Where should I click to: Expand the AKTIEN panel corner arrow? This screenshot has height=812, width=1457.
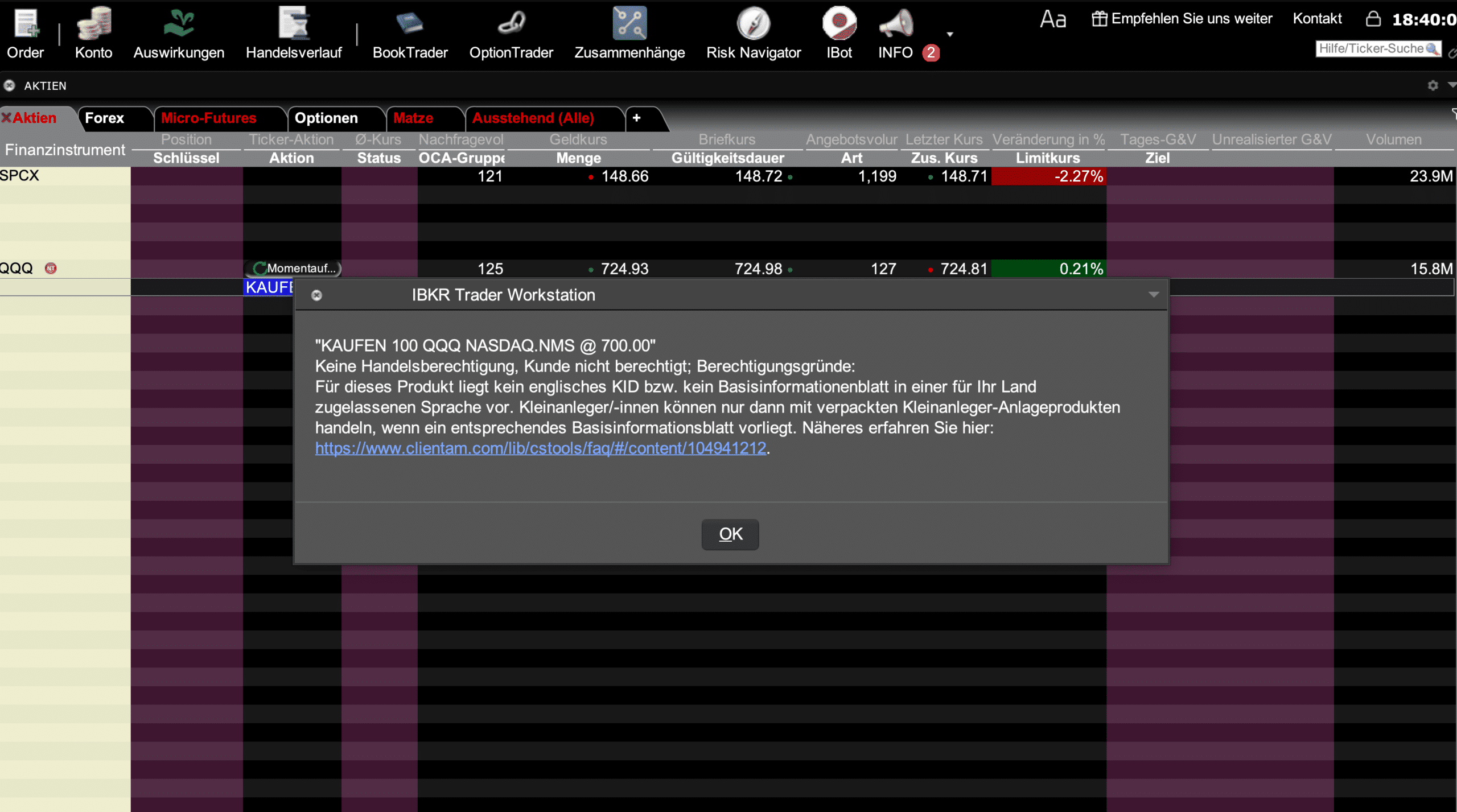pos(1452,85)
